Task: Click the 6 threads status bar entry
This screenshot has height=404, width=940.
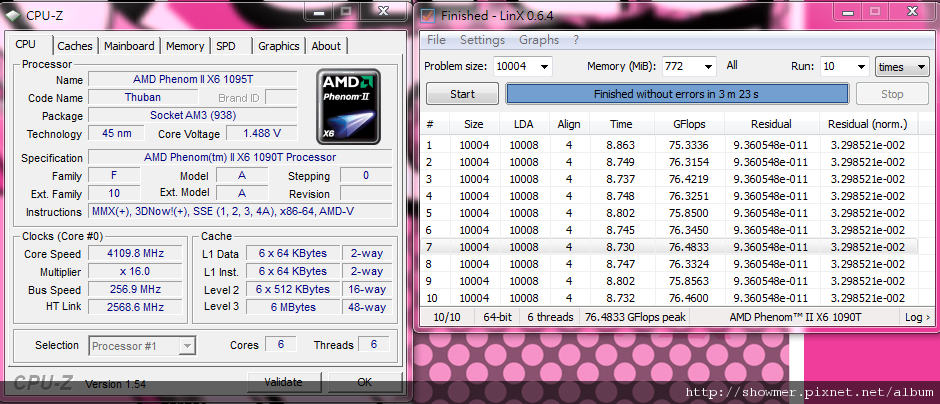Action: [550, 317]
